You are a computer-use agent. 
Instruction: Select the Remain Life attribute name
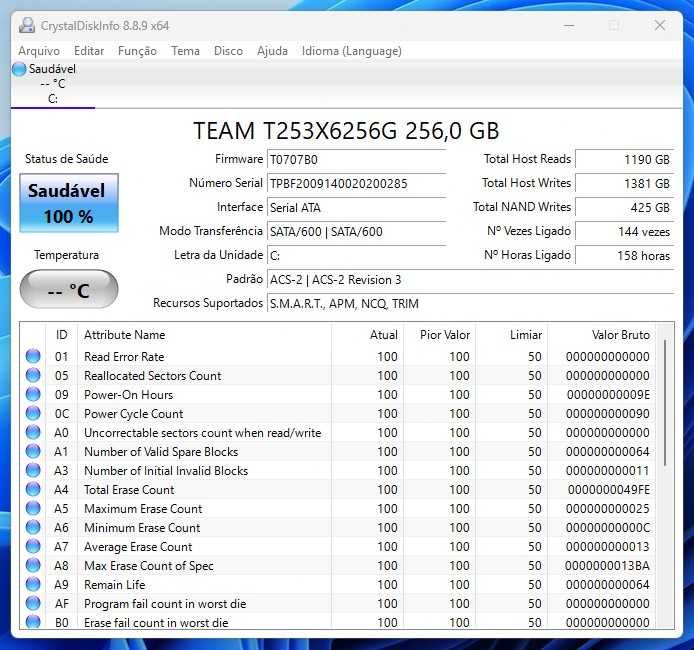click(x=115, y=585)
